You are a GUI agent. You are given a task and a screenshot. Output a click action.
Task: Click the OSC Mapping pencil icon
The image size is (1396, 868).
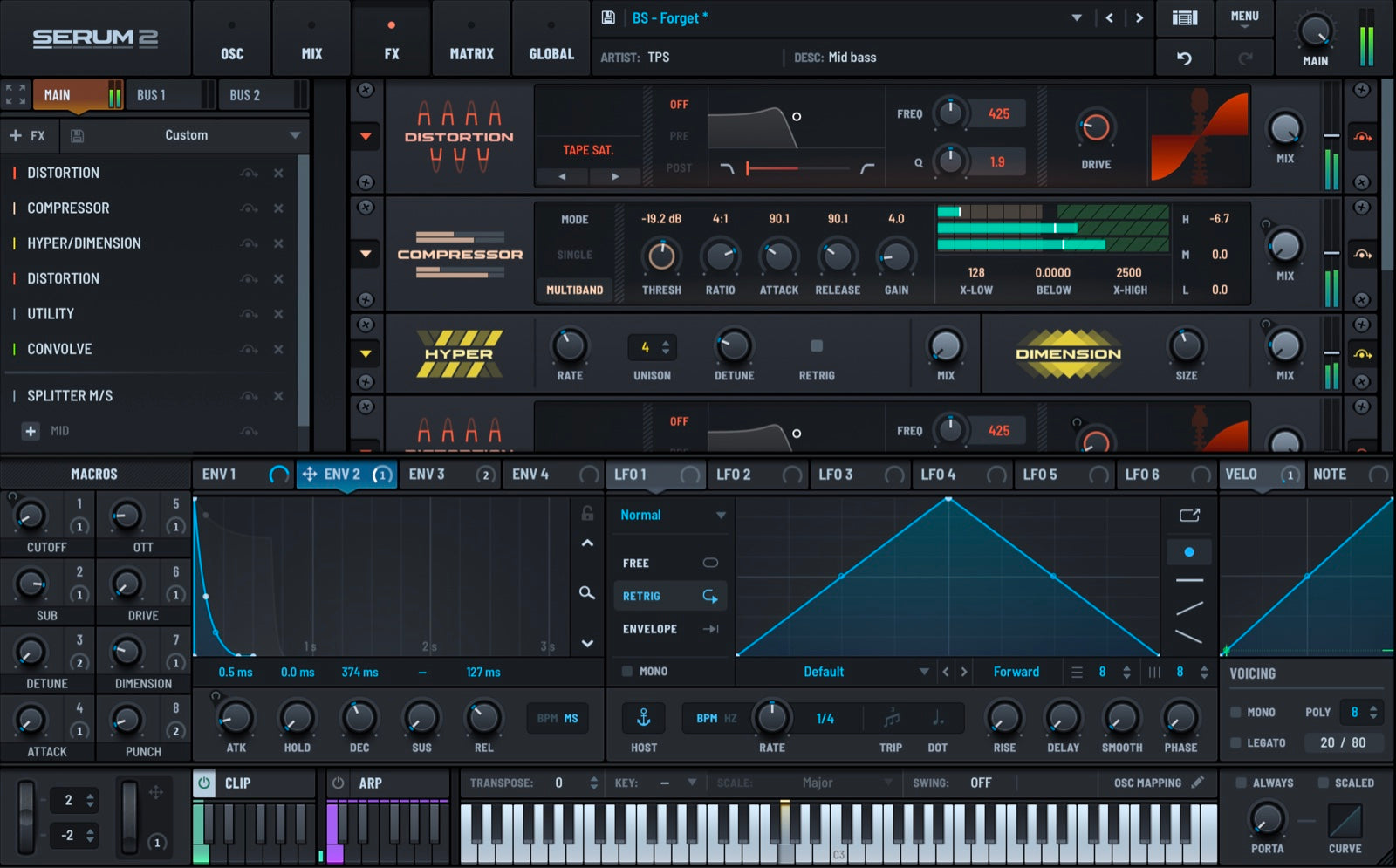(x=1198, y=783)
